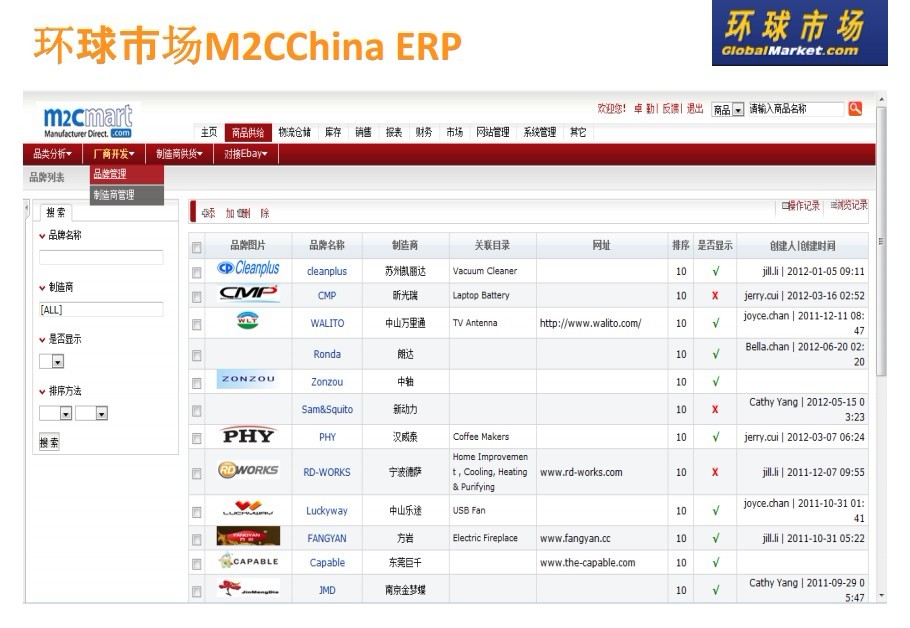This screenshot has width=910, height=628.
Task: Open the RD-WORKS brand name link
Action: pyautogui.click(x=327, y=472)
